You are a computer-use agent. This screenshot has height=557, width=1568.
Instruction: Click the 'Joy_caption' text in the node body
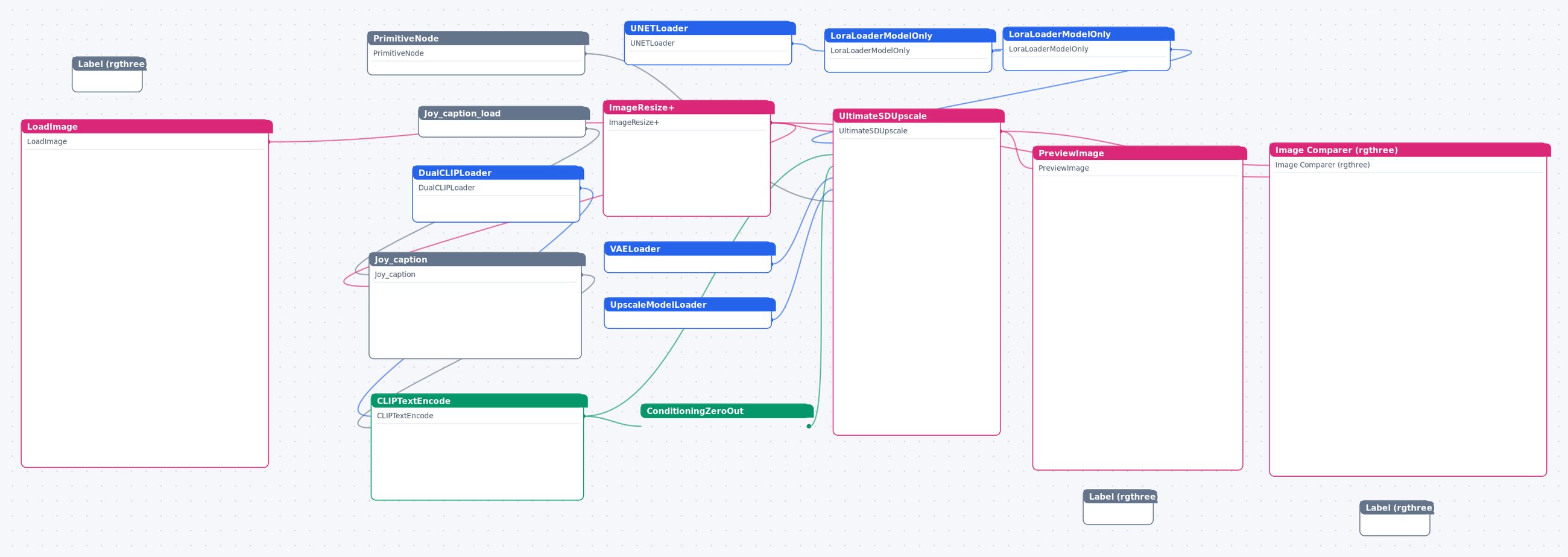(394, 274)
